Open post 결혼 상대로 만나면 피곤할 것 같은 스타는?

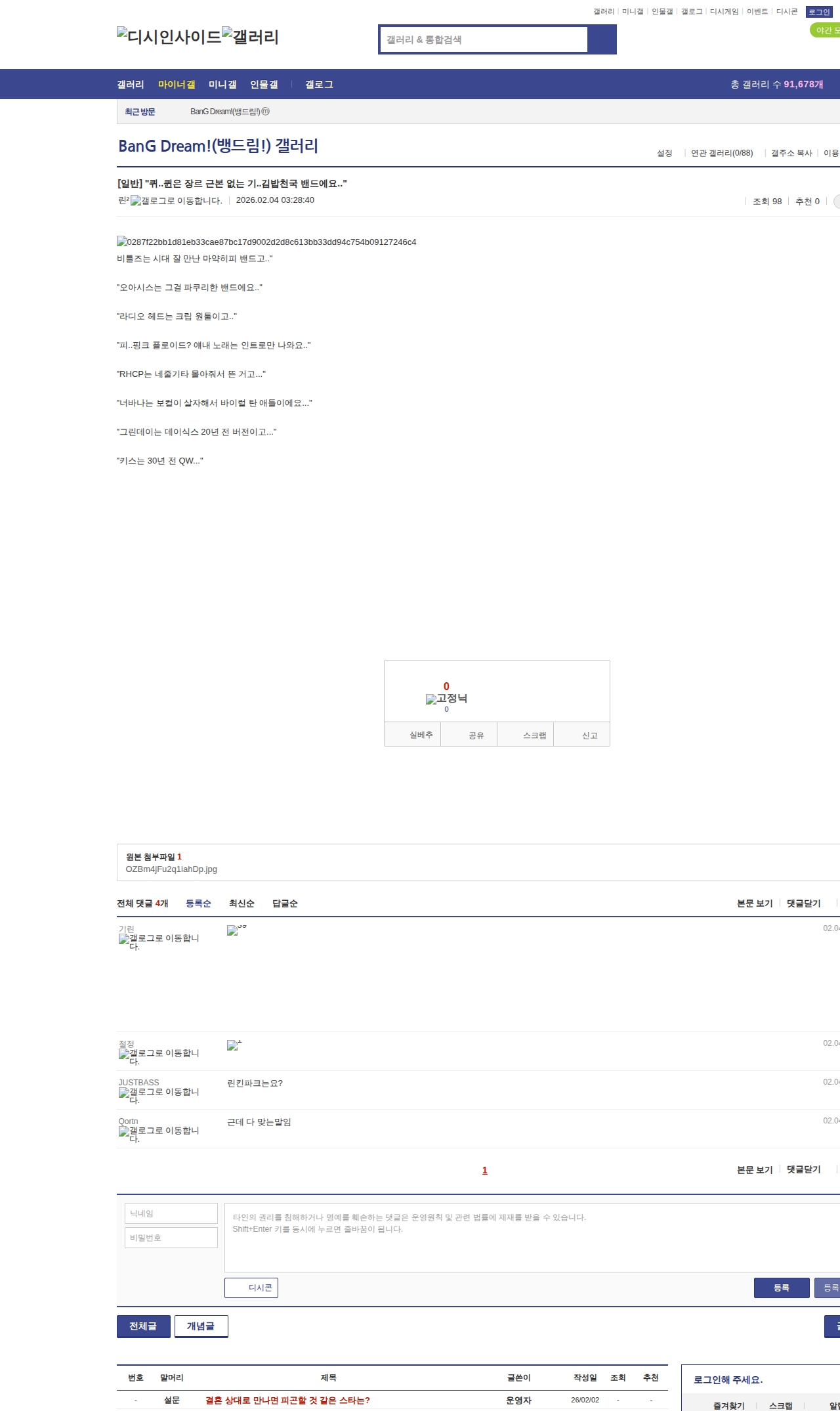[x=287, y=1400]
